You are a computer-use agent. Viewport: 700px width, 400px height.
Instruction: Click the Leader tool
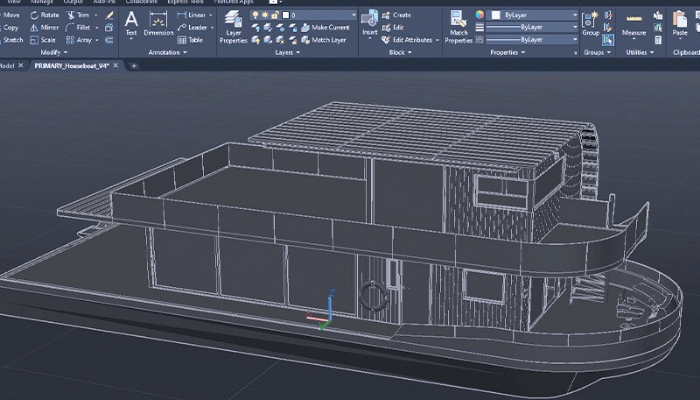coord(192,27)
